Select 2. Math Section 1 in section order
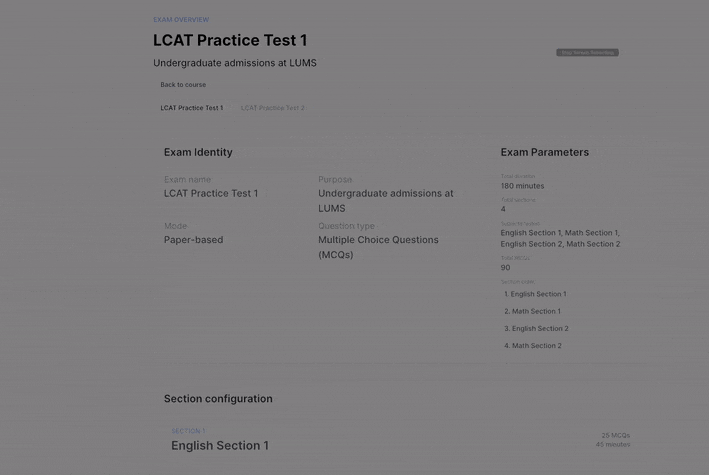This screenshot has height=475, width=709. pos(532,311)
